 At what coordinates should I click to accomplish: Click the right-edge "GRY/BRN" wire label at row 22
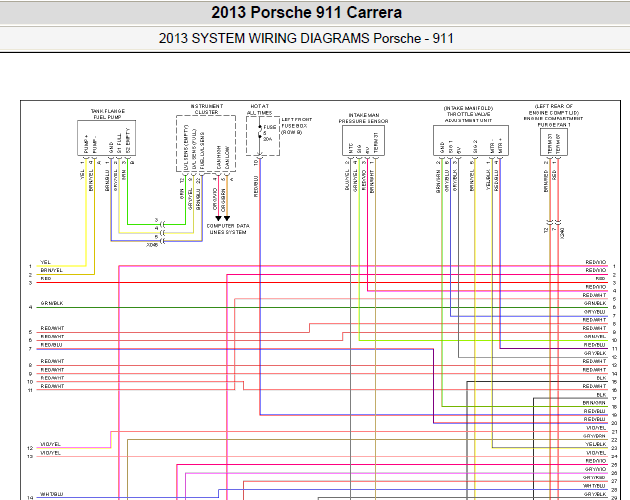pyautogui.click(x=594, y=436)
